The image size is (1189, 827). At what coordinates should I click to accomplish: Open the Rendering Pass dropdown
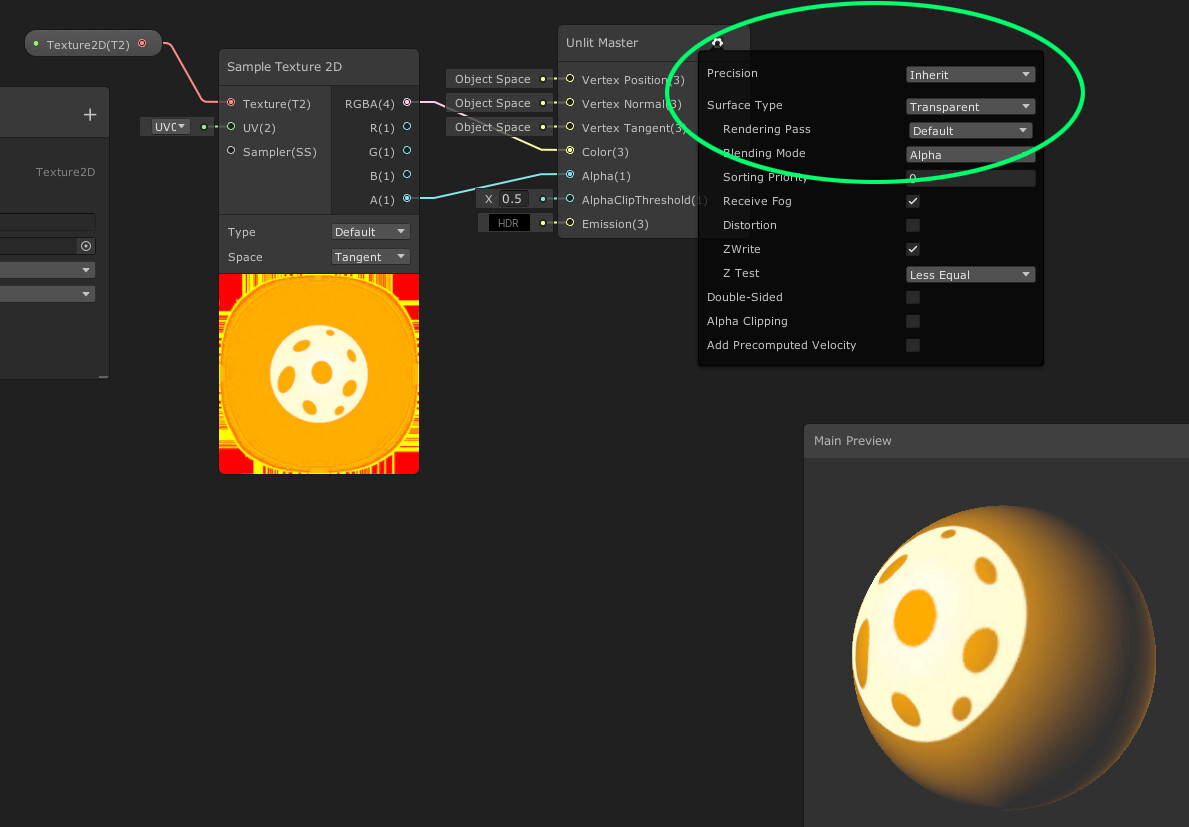pyautogui.click(x=971, y=130)
